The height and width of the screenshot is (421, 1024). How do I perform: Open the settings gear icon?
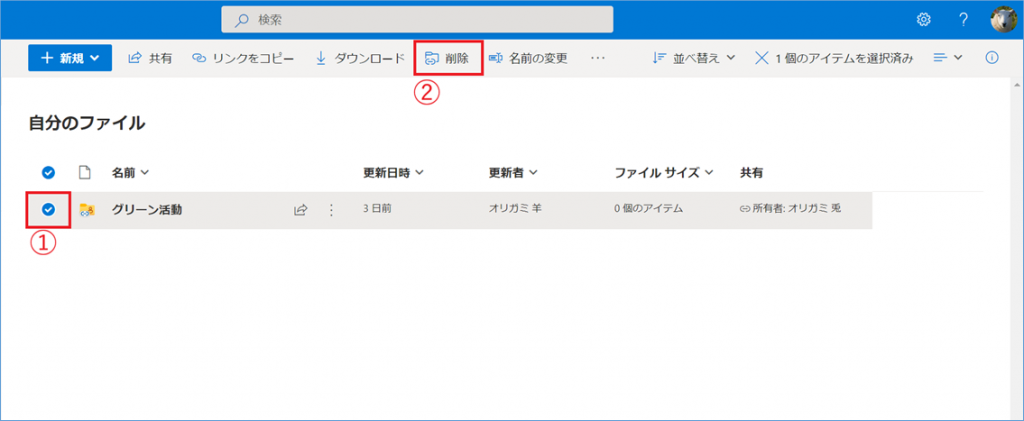(x=923, y=20)
